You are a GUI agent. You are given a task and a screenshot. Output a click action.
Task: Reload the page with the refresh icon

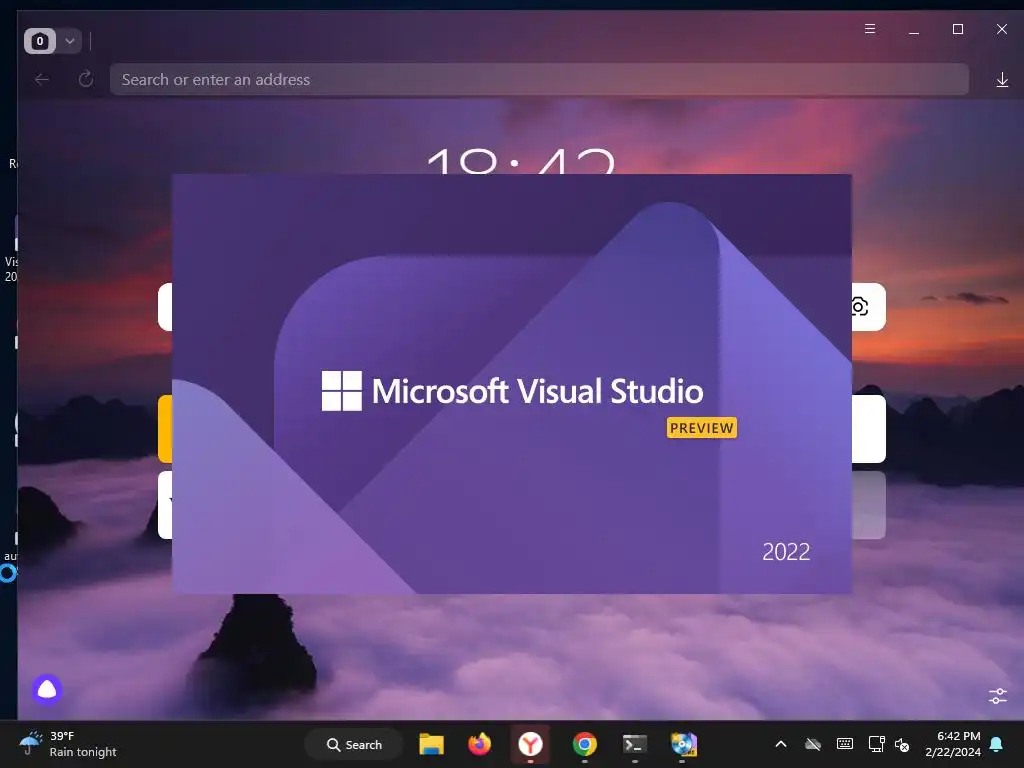pyautogui.click(x=86, y=80)
